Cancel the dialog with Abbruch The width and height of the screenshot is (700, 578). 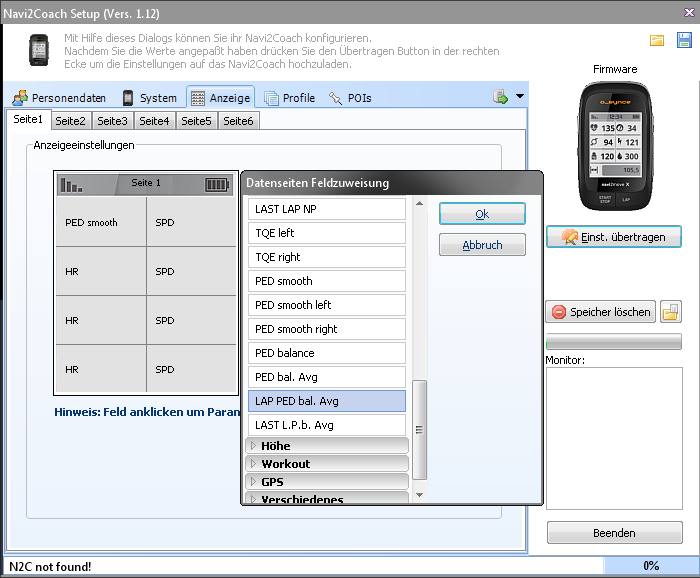pos(482,245)
